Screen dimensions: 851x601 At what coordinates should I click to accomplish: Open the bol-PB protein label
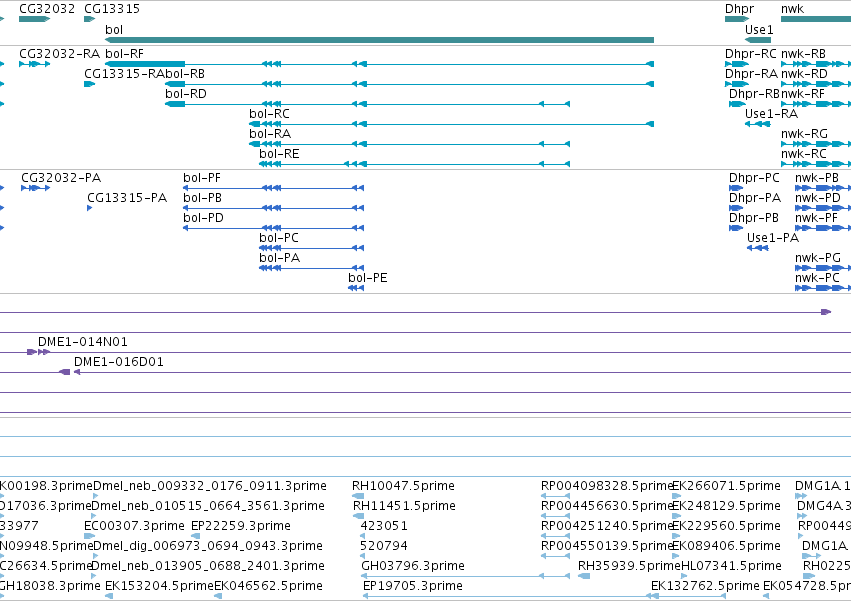202,198
